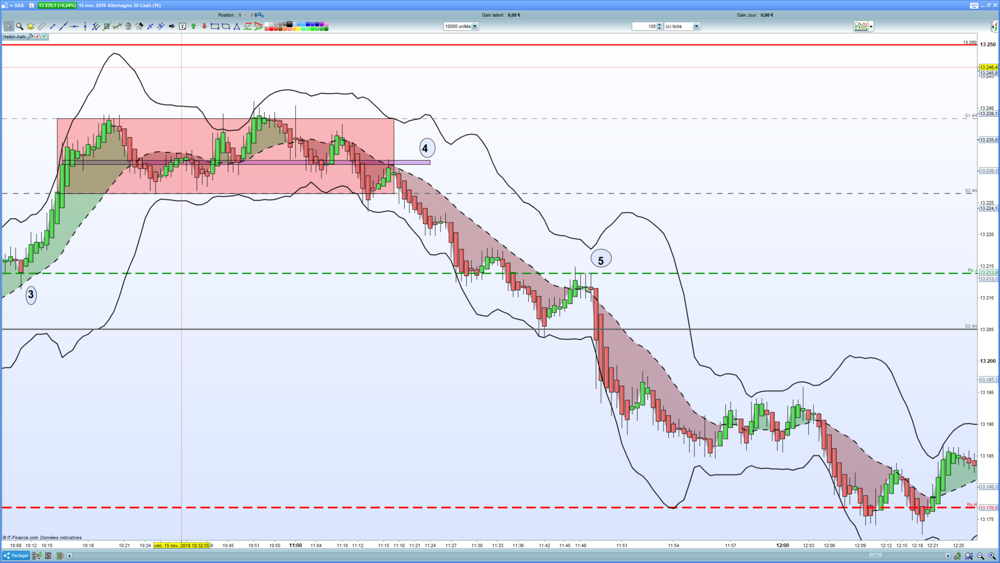Select the rectangle drawing tool
Screen dimensions: 1000x563
215,26
